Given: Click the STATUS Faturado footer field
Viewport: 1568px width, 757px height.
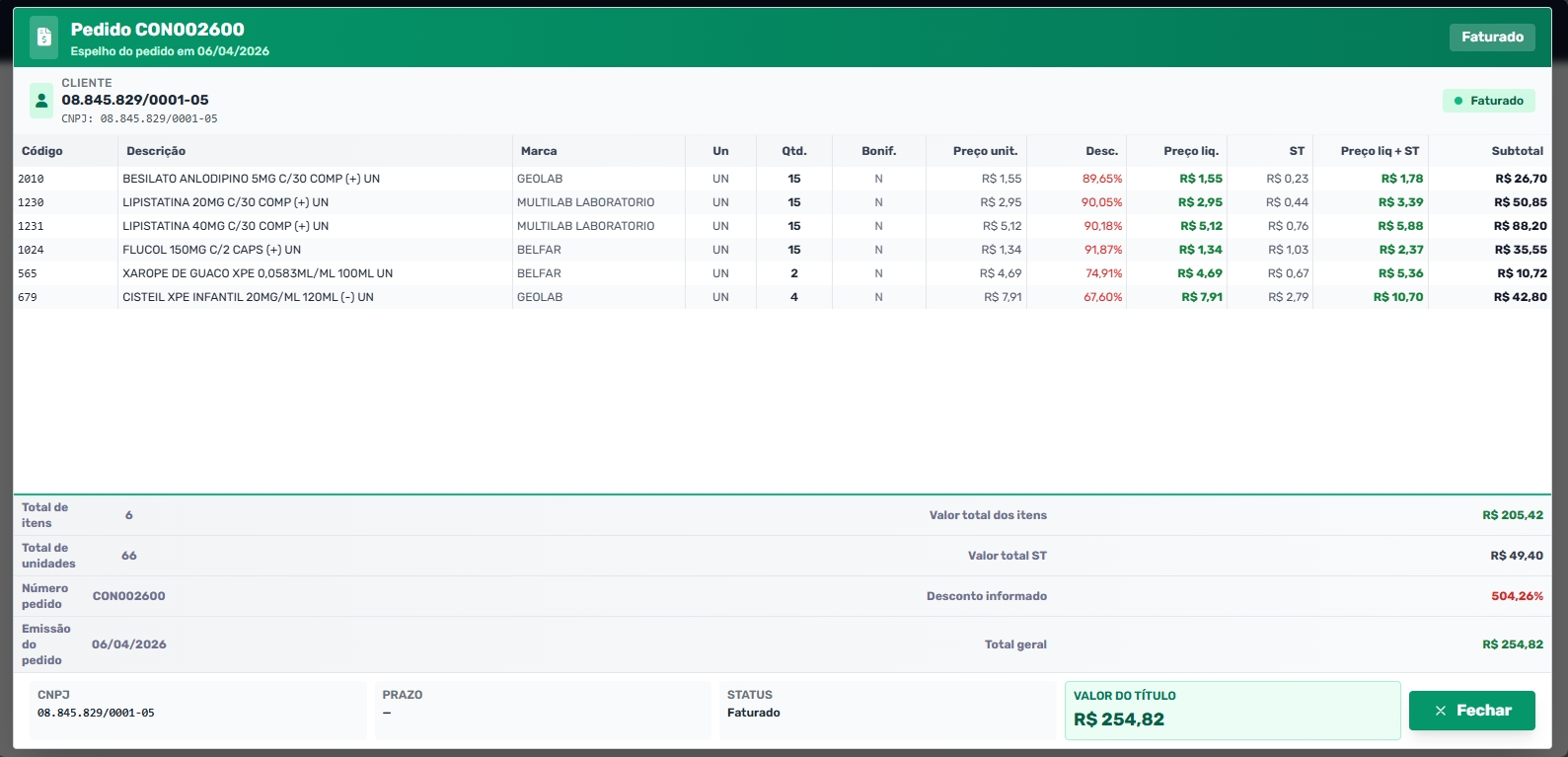Looking at the screenshot, I should click(x=888, y=711).
